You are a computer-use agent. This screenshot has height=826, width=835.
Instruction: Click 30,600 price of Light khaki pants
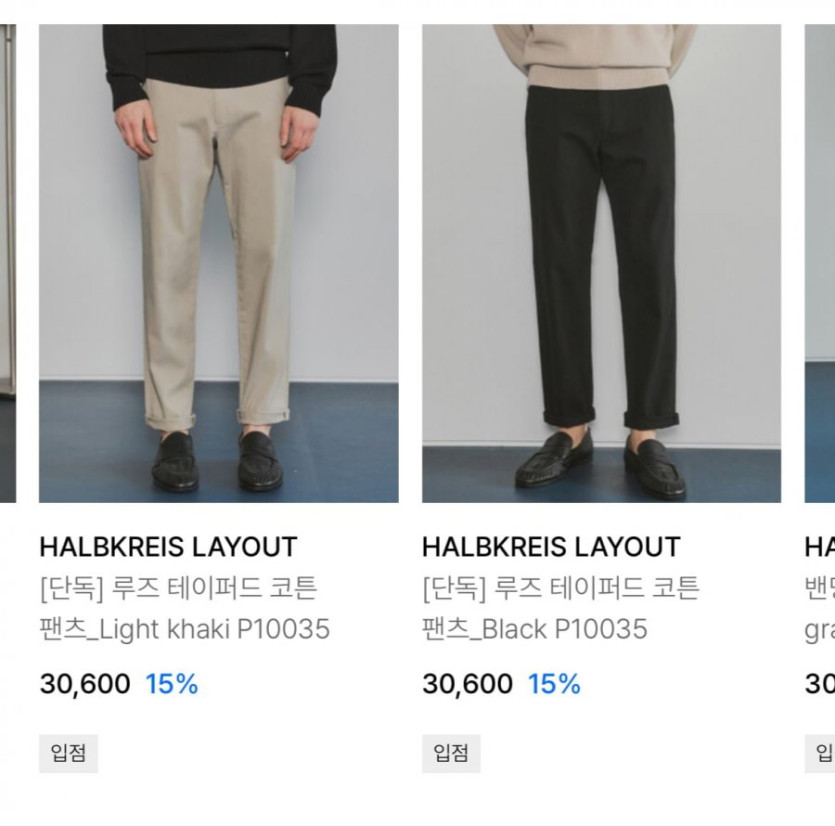coord(85,684)
